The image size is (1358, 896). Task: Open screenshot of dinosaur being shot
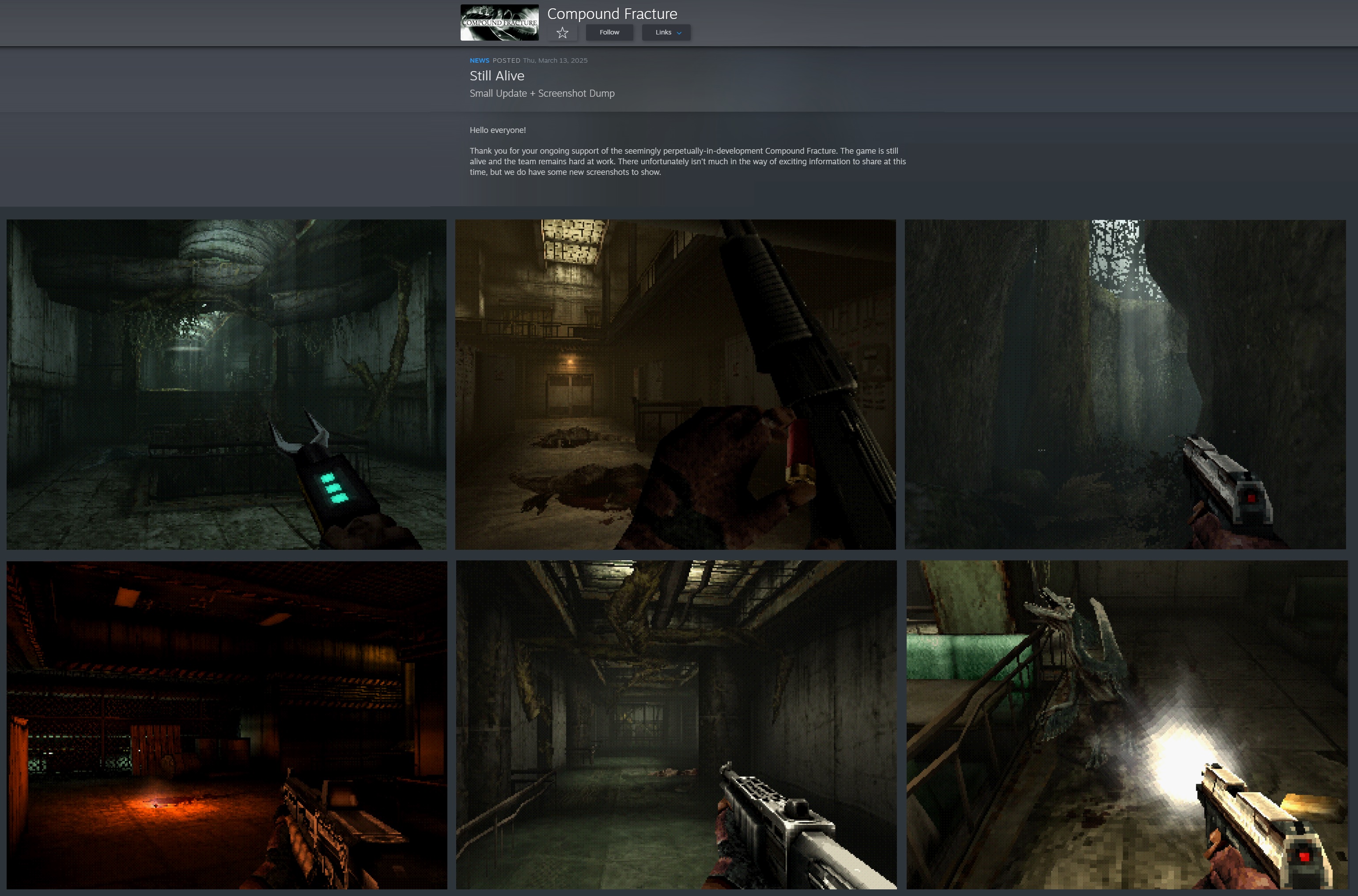click(x=1126, y=725)
